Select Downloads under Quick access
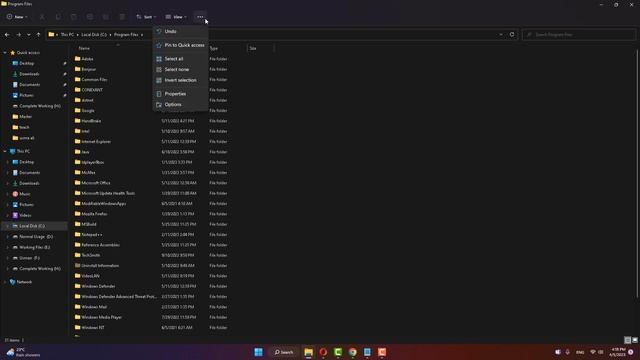Image resolution: width=640 pixels, height=360 pixels. coord(29,74)
